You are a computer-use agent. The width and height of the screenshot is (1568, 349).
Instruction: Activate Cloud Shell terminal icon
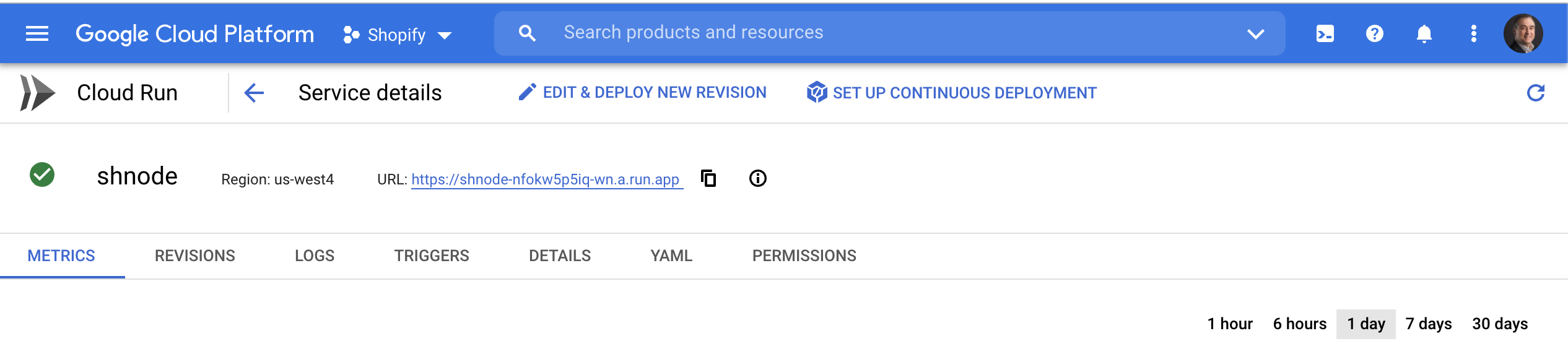1325,33
